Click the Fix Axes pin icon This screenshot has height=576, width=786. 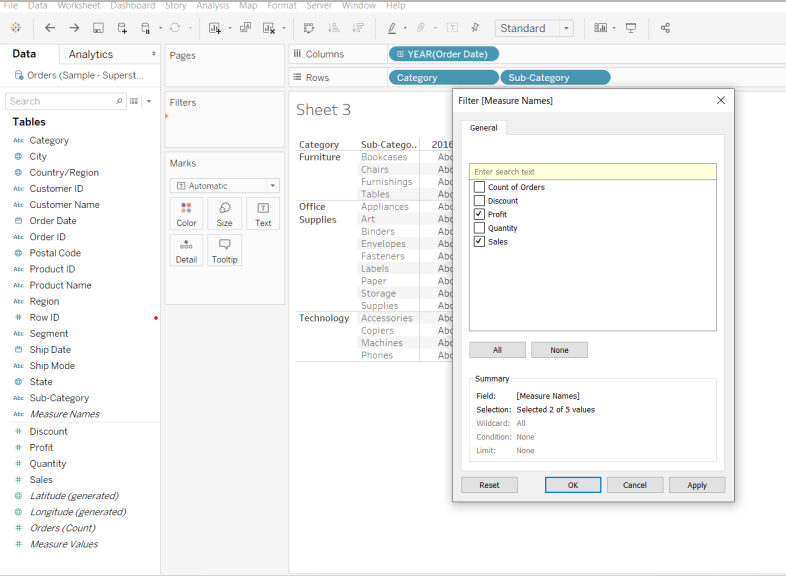coord(475,28)
